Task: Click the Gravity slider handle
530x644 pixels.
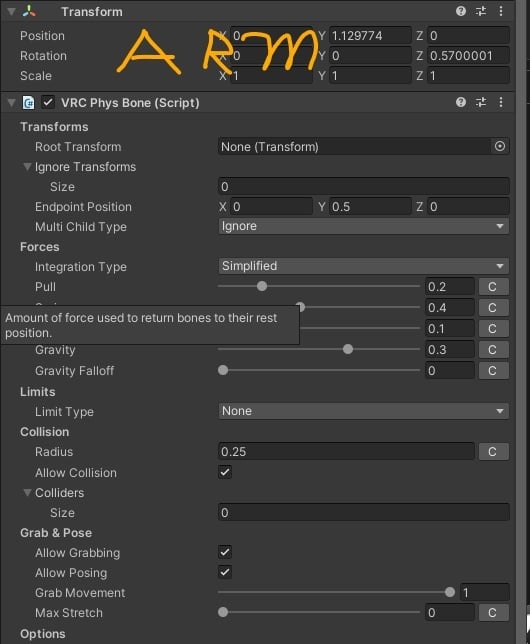Action: pyautogui.click(x=348, y=349)
